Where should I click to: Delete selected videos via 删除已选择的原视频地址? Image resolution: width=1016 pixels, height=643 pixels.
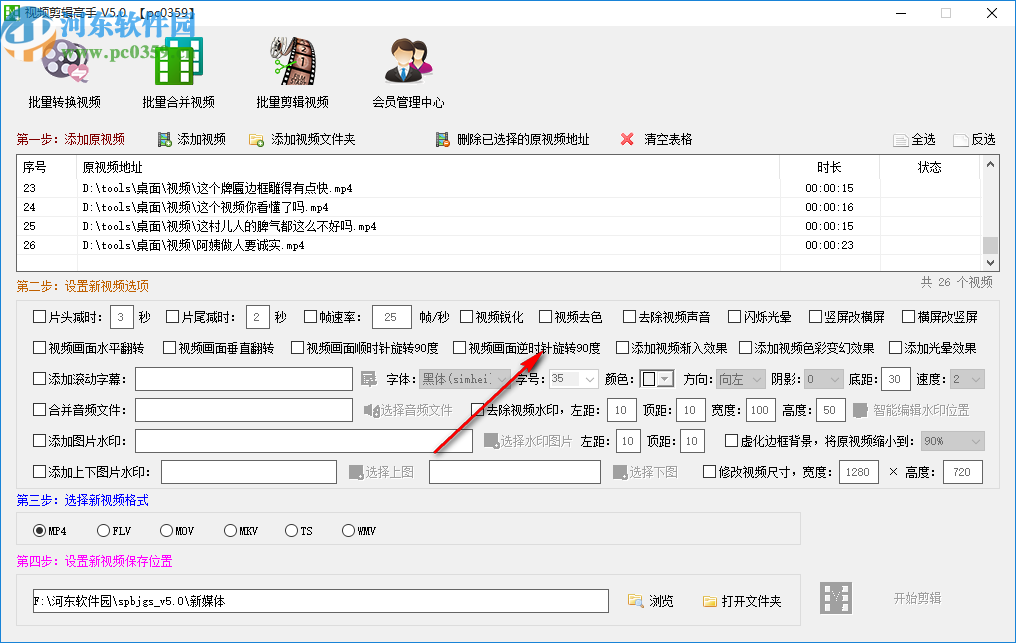pos(441,139)
